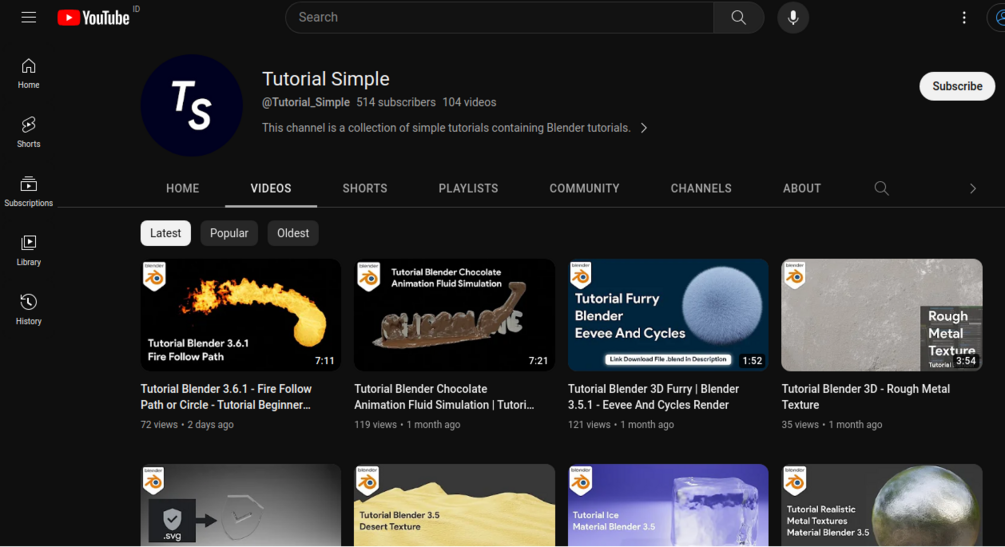Open Fire Follow Path video thumbnail

tap(240, 315)
